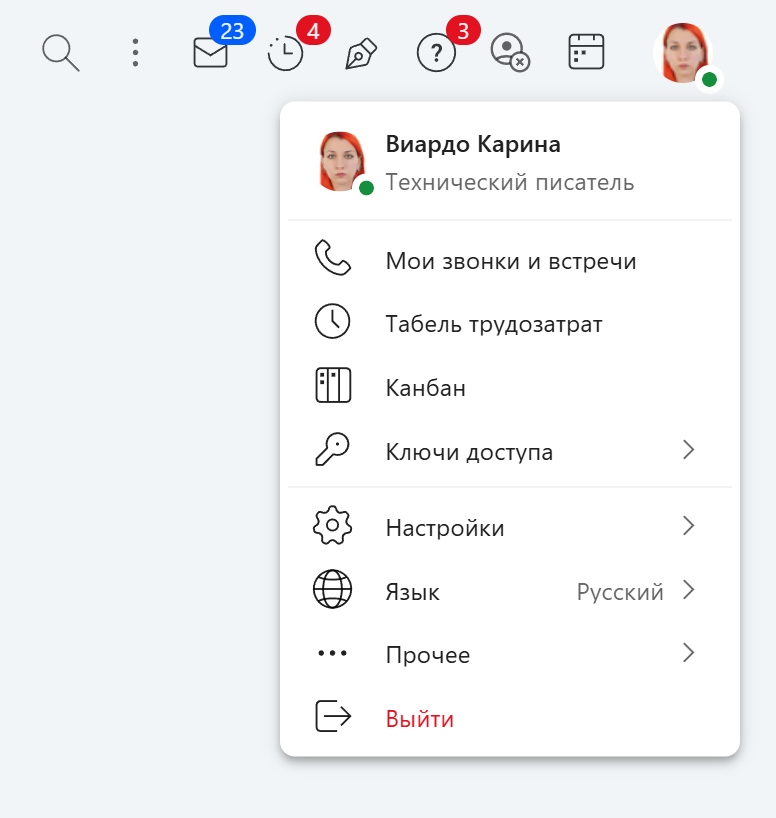Open the vertical three-dot more menu
Viewport: 776px width, 818px height.
pos(135,53)
